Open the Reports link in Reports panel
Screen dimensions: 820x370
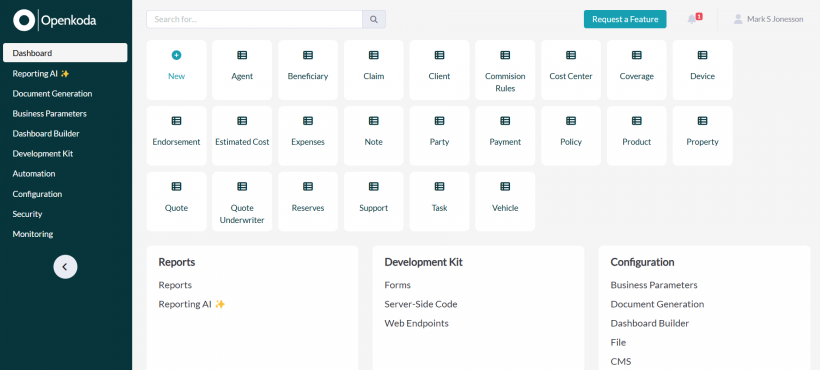tap(175, 285)
